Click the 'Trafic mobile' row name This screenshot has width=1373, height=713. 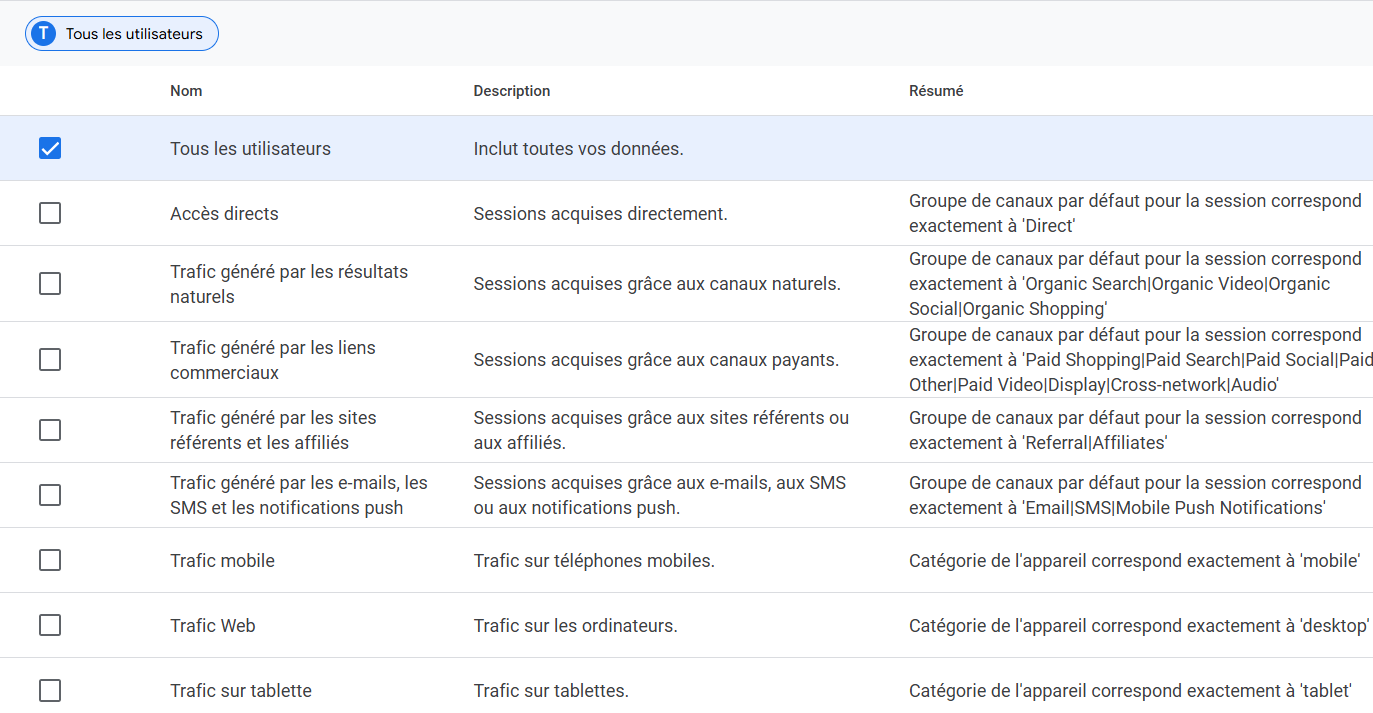(x=222, y=561)
